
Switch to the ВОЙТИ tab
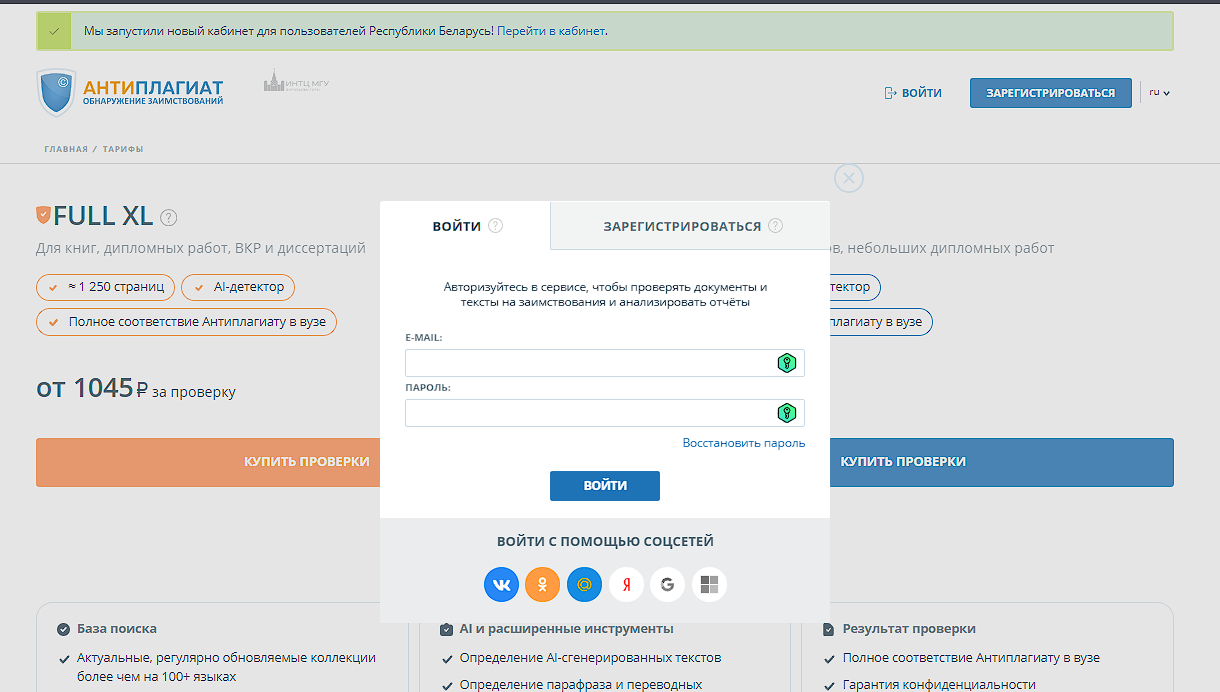click(465, 226)
